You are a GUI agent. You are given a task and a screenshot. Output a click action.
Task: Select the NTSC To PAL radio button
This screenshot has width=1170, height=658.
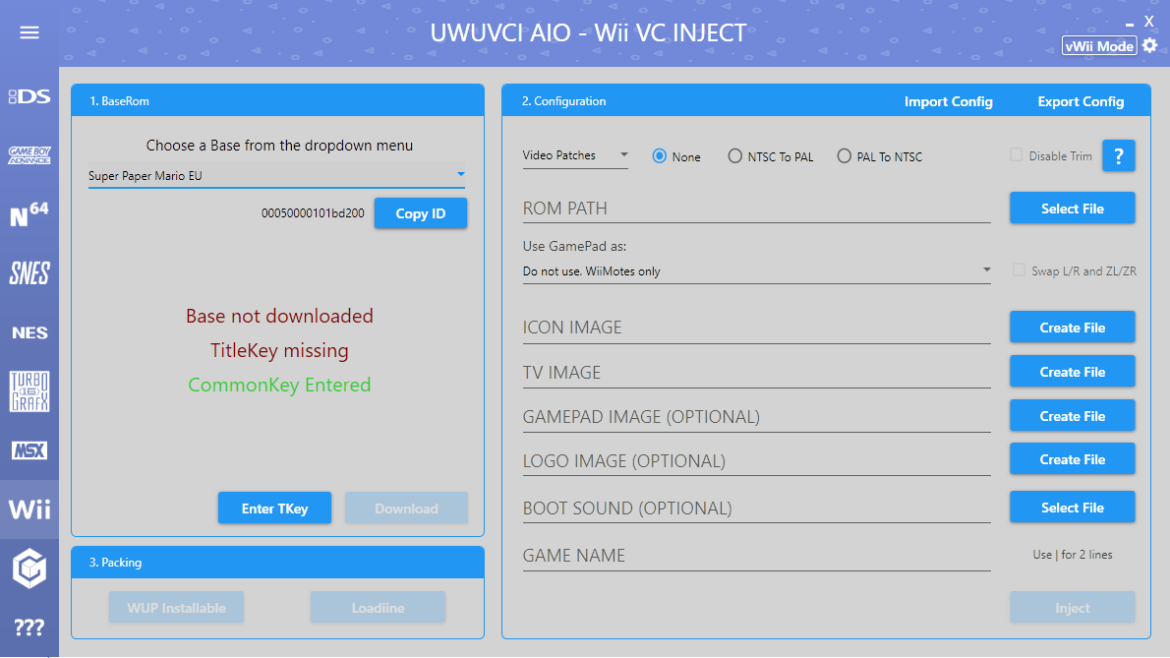[735, 156]
